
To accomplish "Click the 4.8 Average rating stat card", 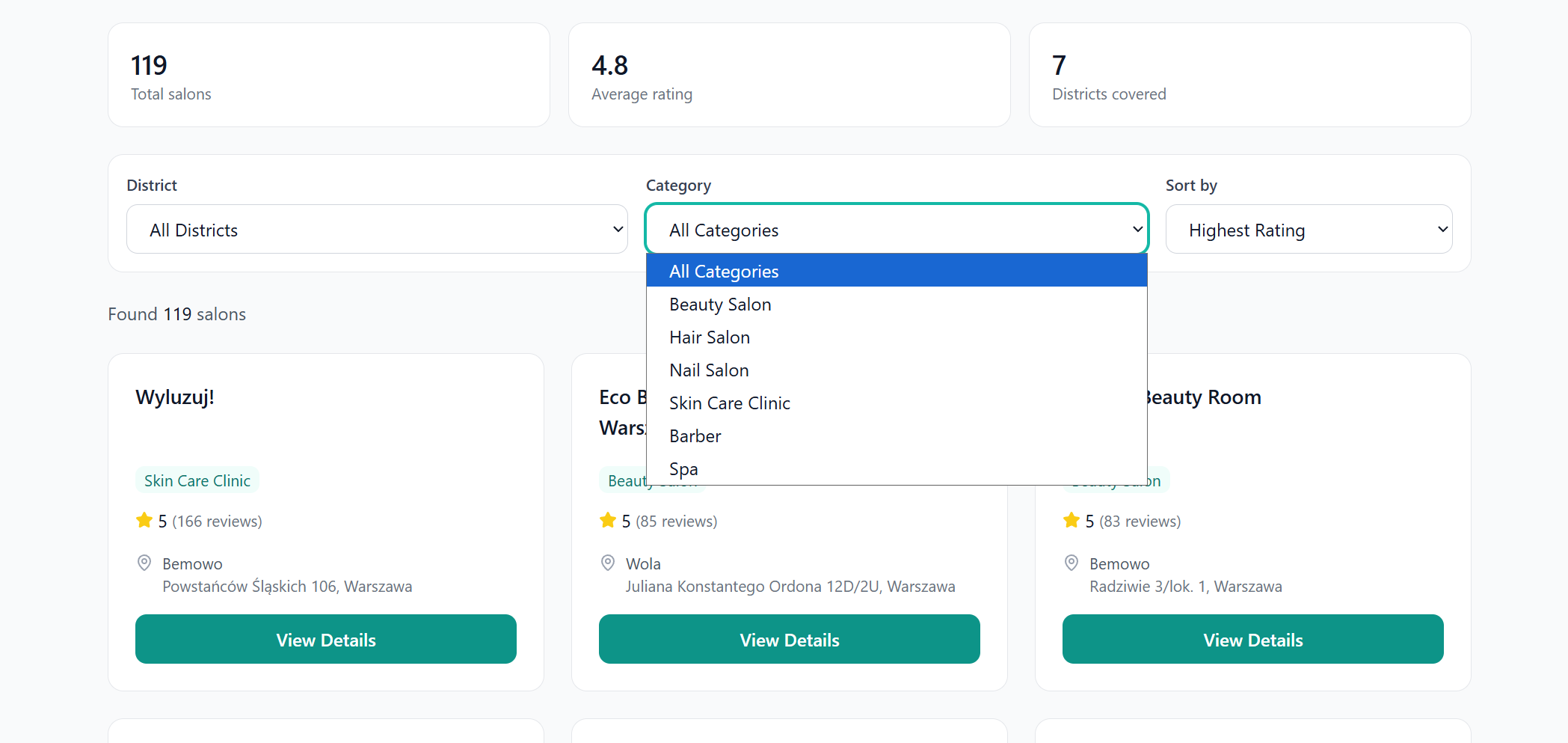I will (790, 75).
